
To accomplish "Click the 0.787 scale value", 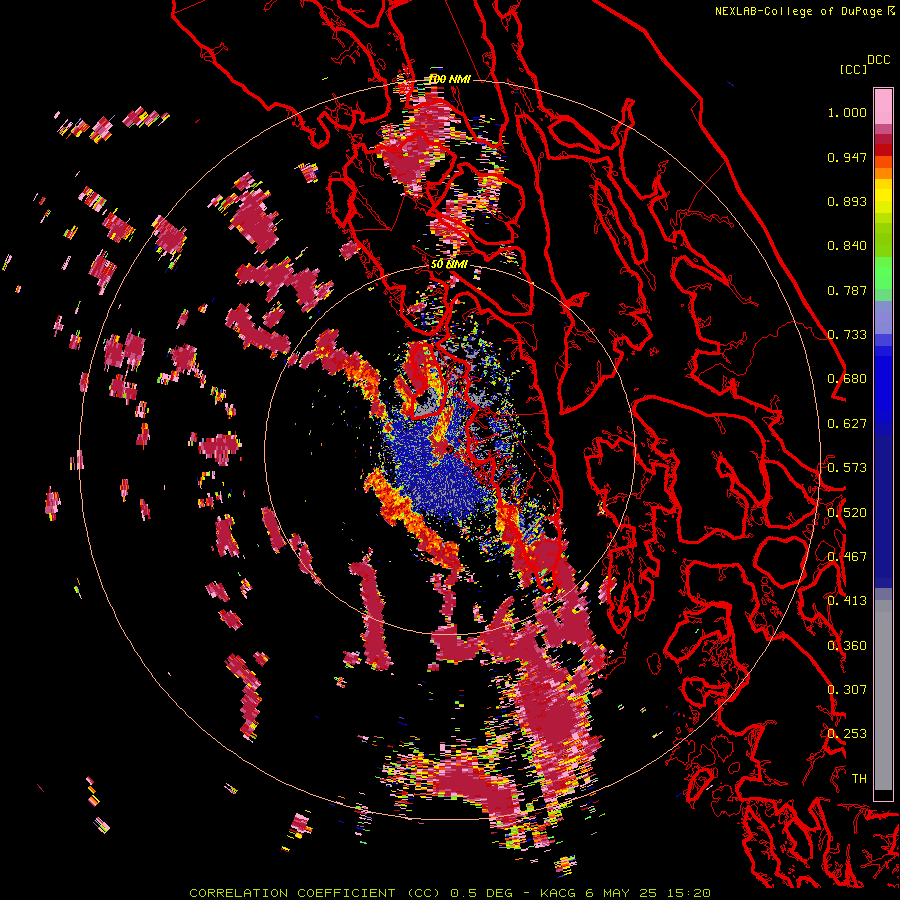I will (x=847, y=290).
